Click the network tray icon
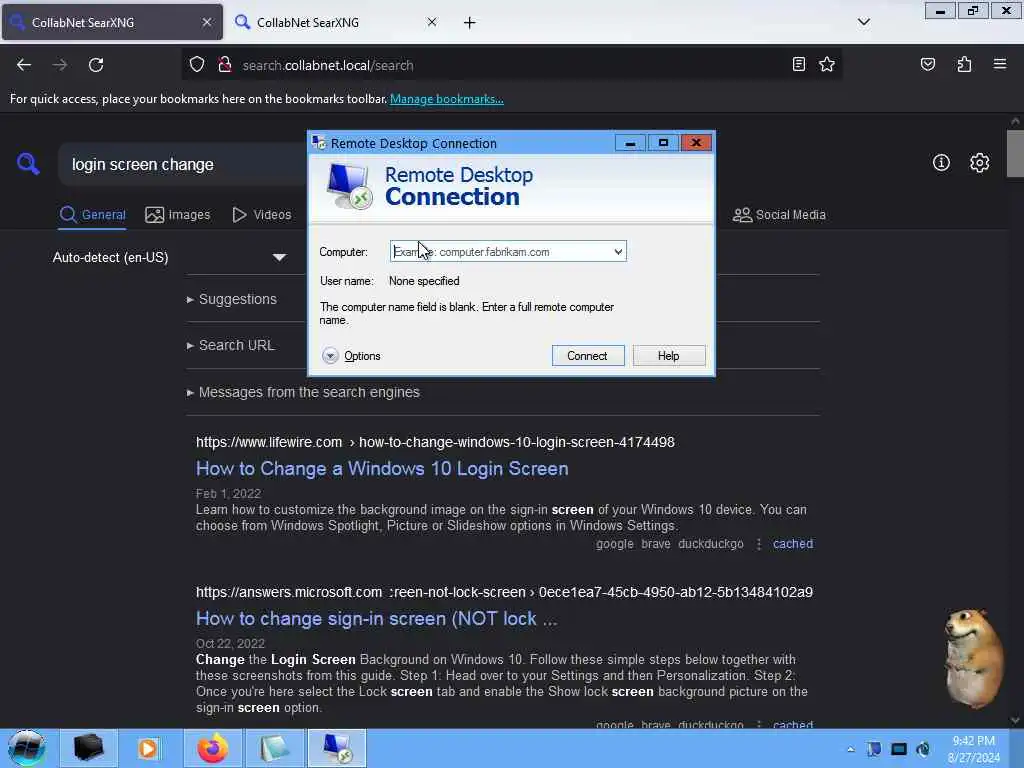 (899, 749)
